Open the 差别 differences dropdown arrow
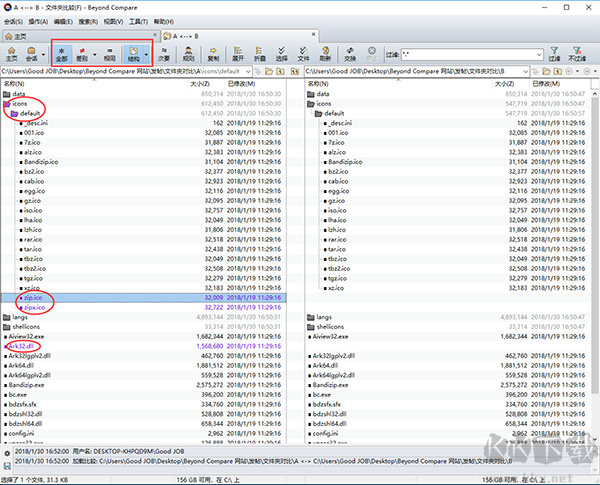This screenshot has height=485, width=600. pos(95,54)
